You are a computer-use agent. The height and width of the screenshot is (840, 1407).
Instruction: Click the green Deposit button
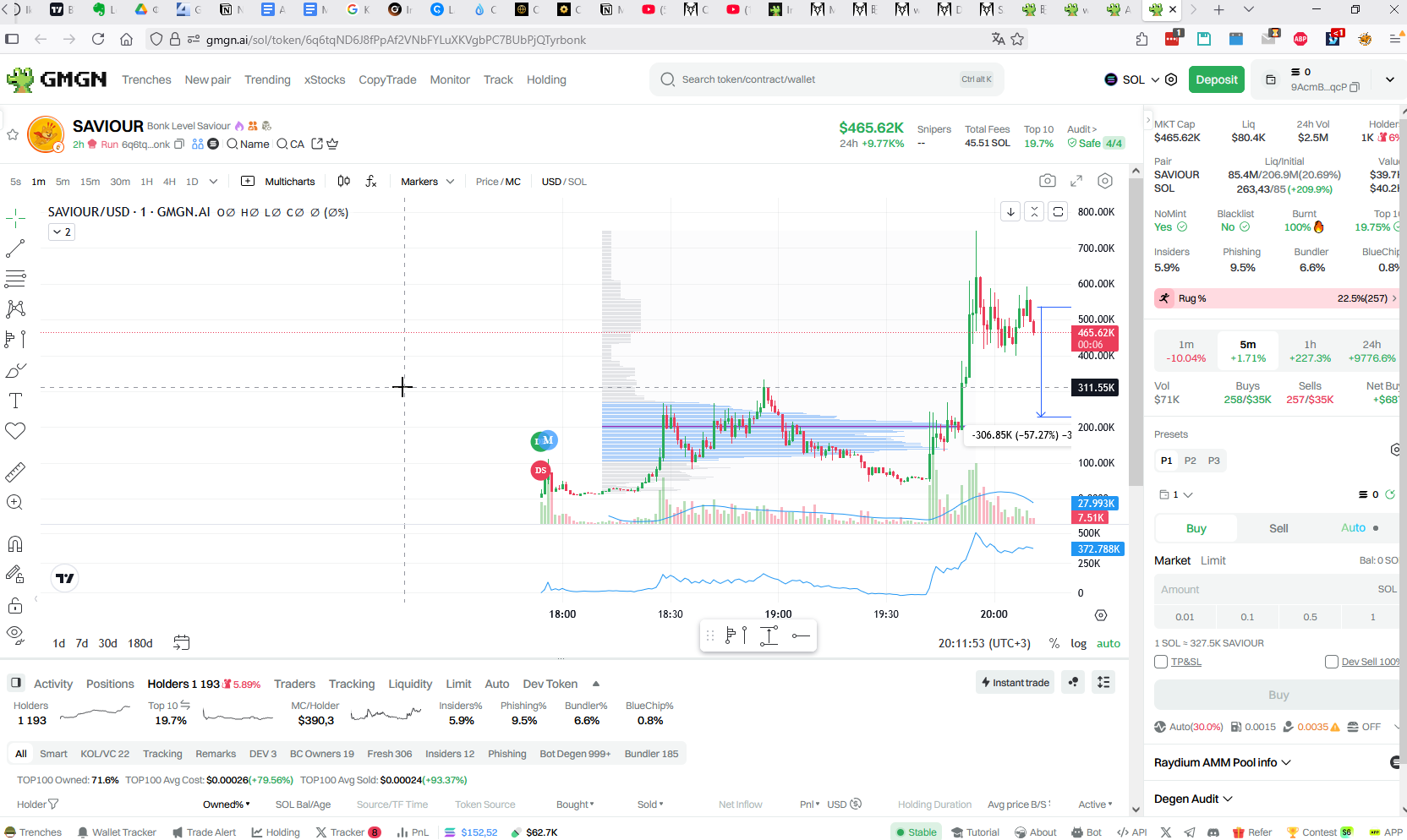tap(1217, 79)
